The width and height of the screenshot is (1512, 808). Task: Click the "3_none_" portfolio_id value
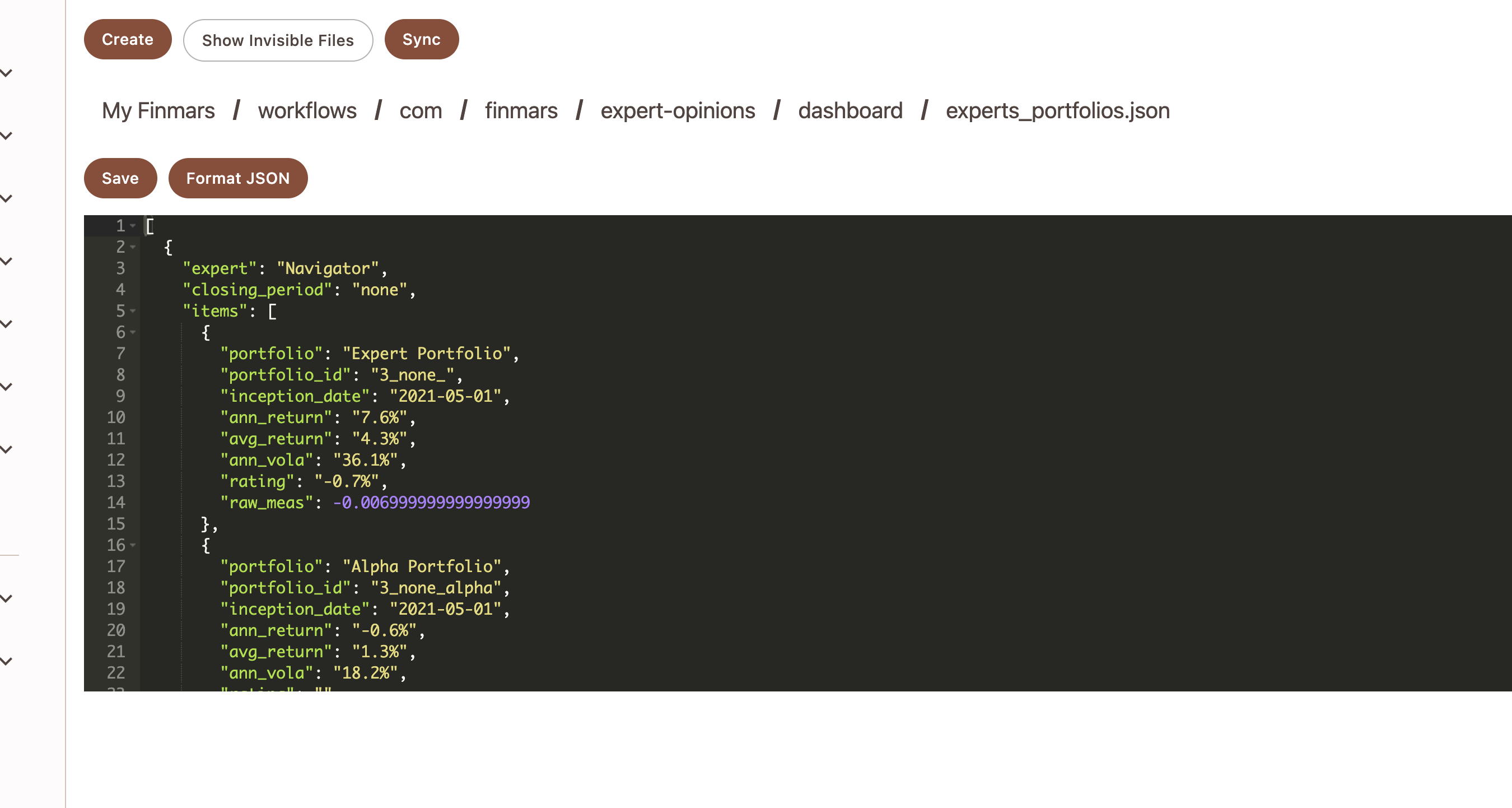[x=413, y=375]
